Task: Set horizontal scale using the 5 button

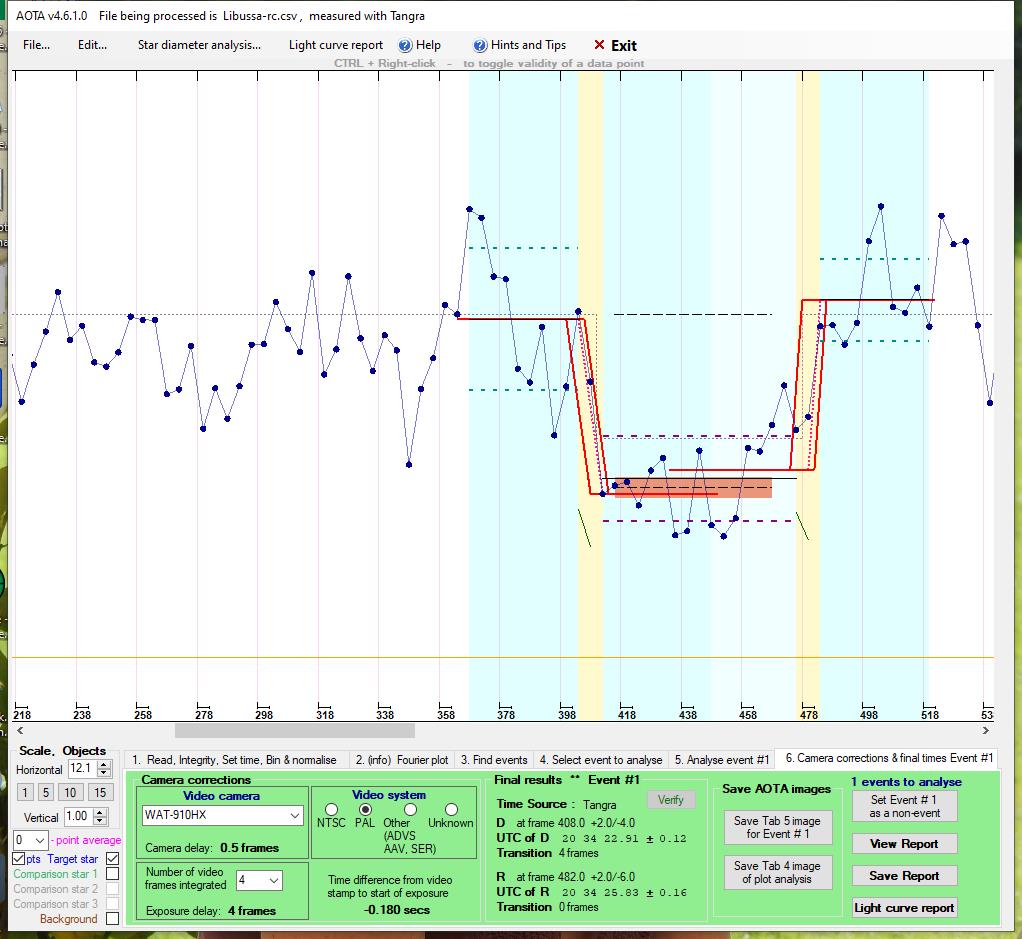Action: click(45, 792)
